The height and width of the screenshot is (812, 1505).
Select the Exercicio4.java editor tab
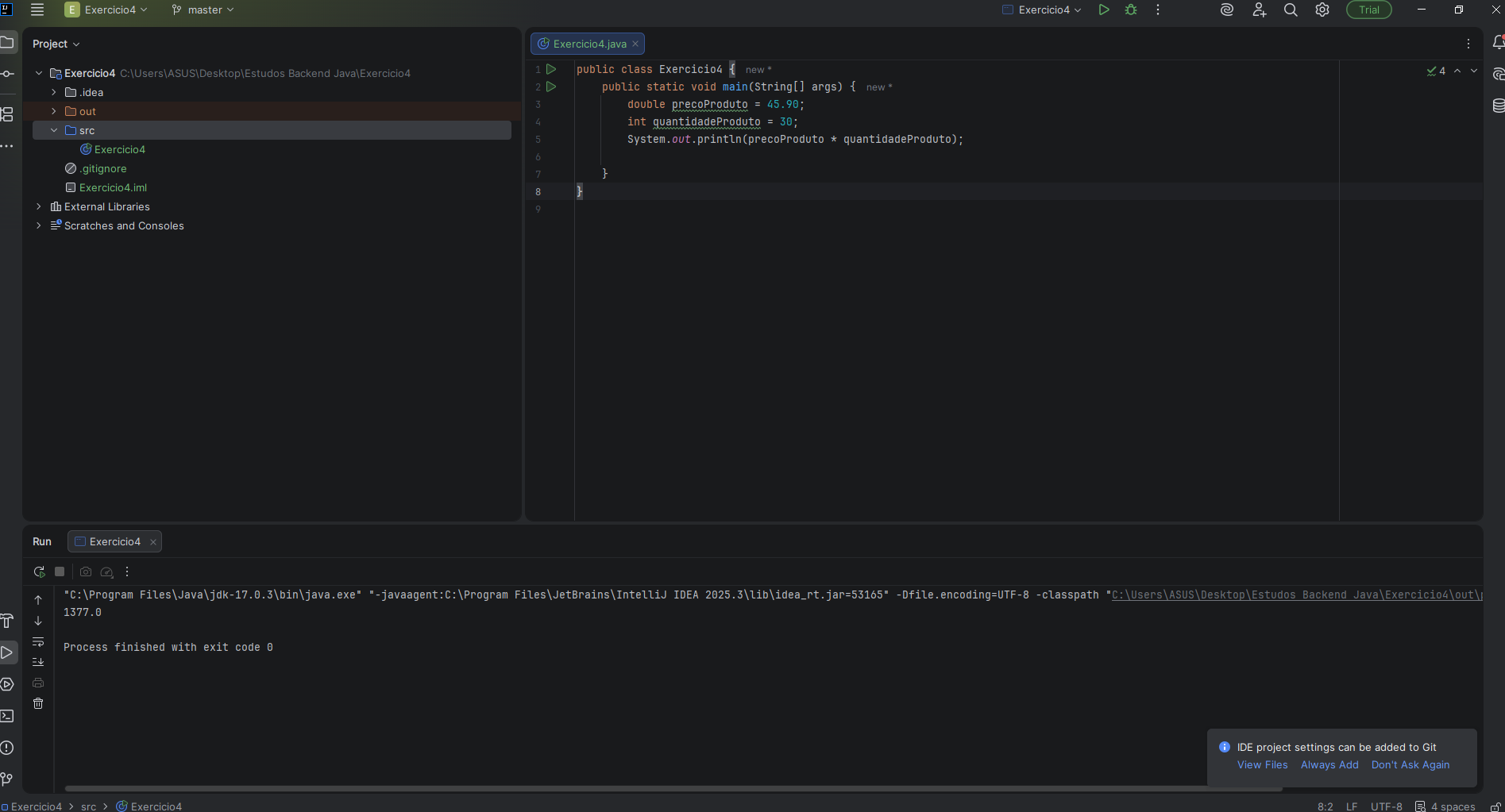[588, 44]
